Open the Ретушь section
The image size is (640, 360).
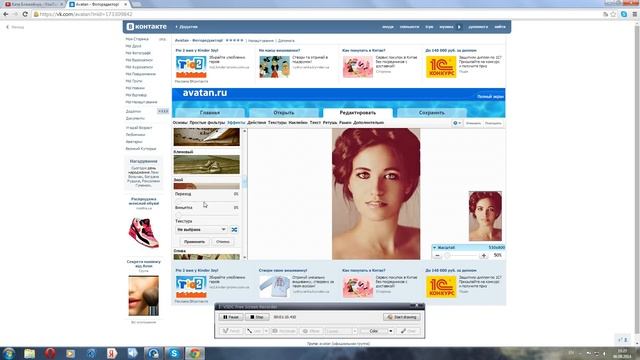pyautogui.click(x=330, y=122)
